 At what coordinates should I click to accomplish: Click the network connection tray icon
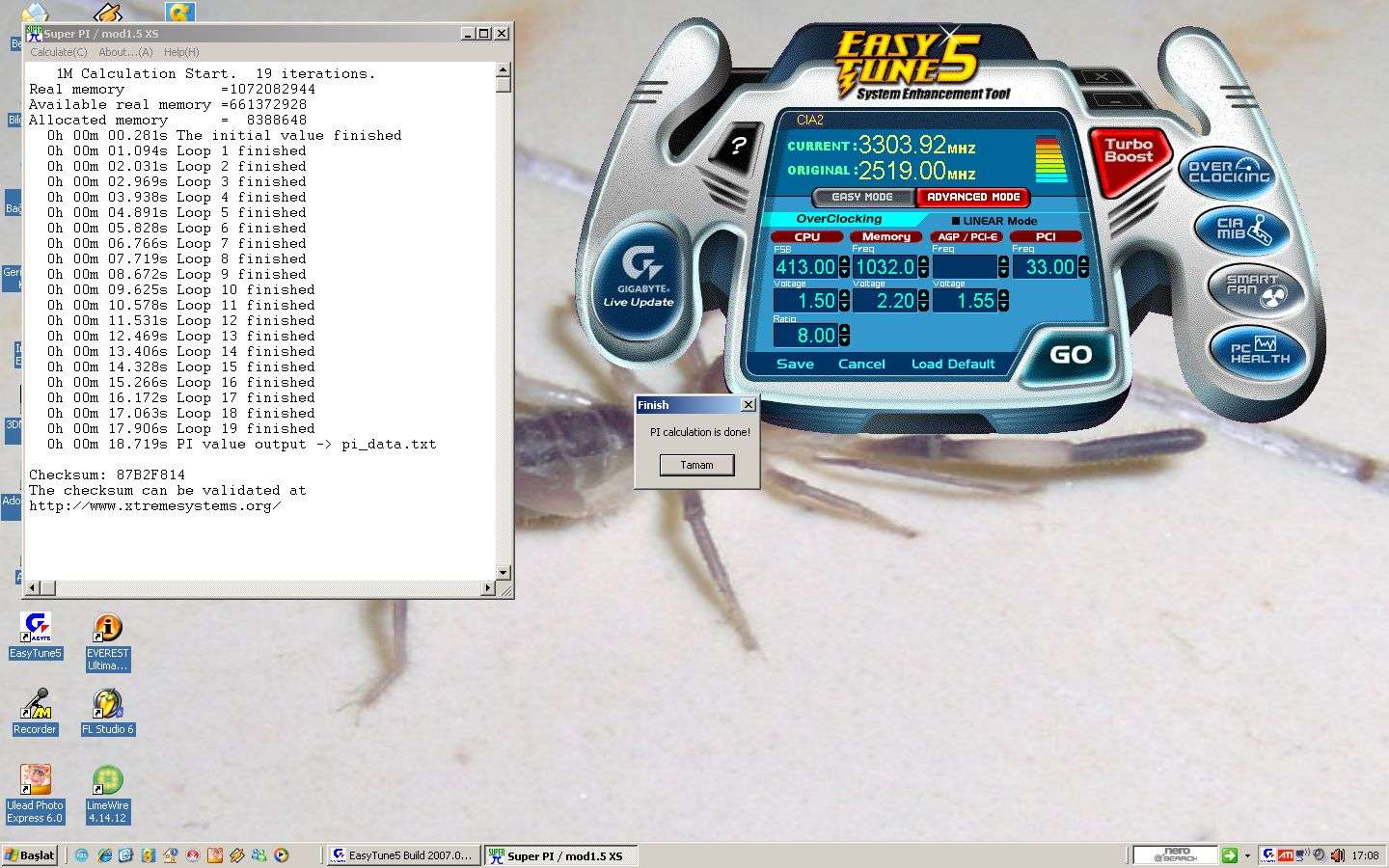[1301, 855]
